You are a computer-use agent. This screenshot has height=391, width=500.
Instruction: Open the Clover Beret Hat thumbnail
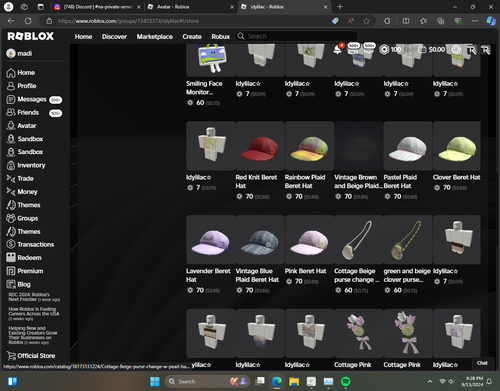tap(457, 146)
